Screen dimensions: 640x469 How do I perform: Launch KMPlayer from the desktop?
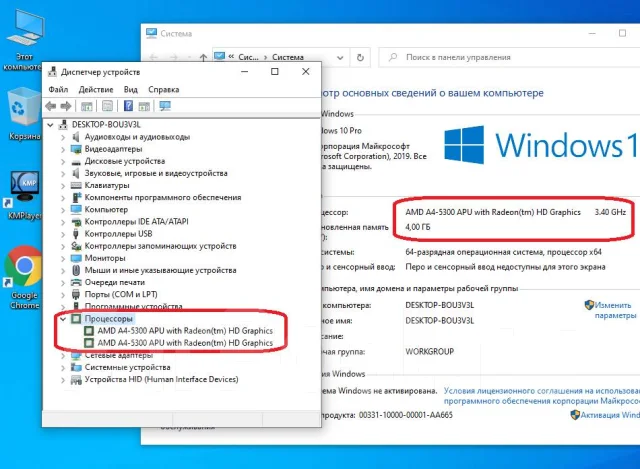pyautogui.click(x=24, y=196)
